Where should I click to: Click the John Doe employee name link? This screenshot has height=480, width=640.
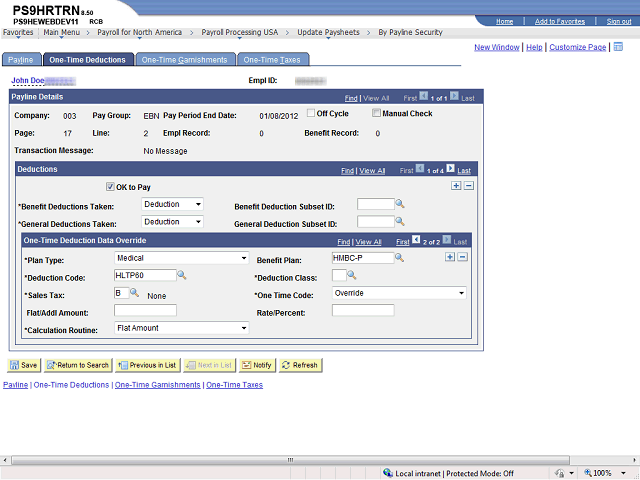(28, 80)
